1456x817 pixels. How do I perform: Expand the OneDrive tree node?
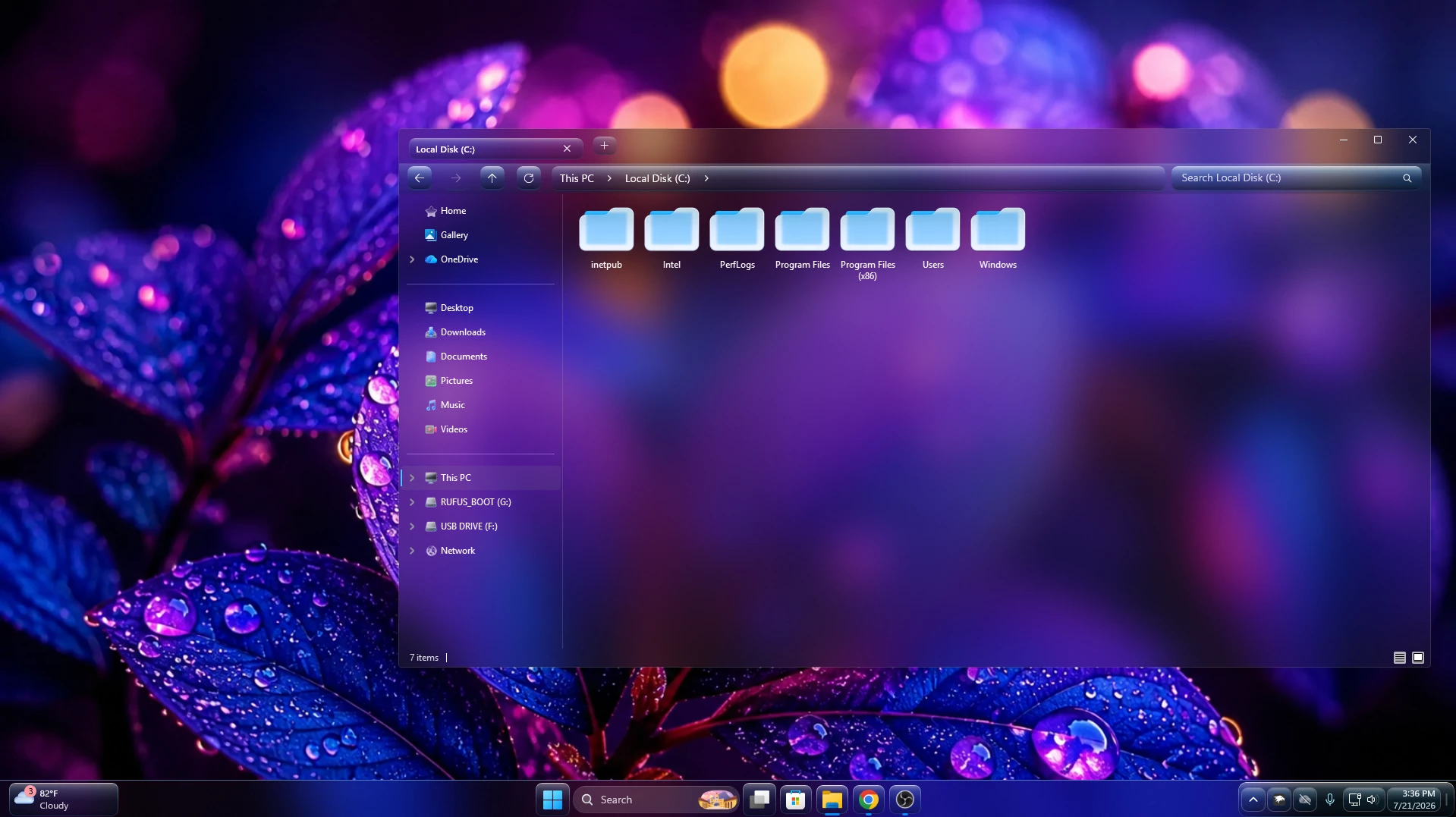click(412, 259)
